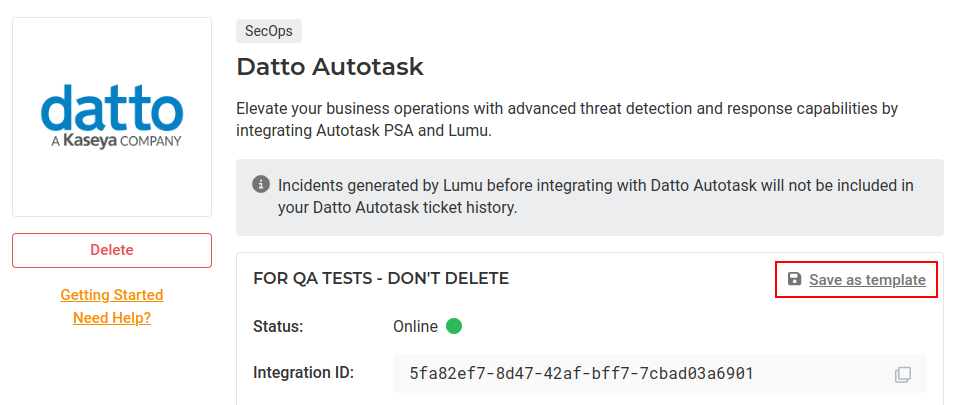Click the "FOR QA TESTS - DON'T DELETE" title
Image resolution: width=955 pixels, height=405 pixels.
tap(381, 278)
